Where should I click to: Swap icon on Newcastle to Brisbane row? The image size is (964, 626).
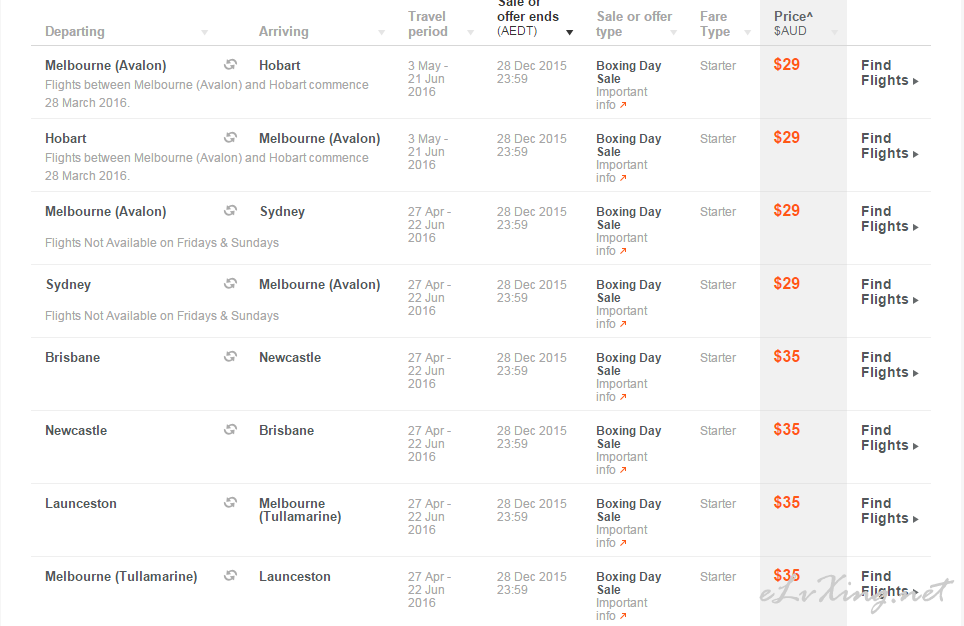point(231,430)
